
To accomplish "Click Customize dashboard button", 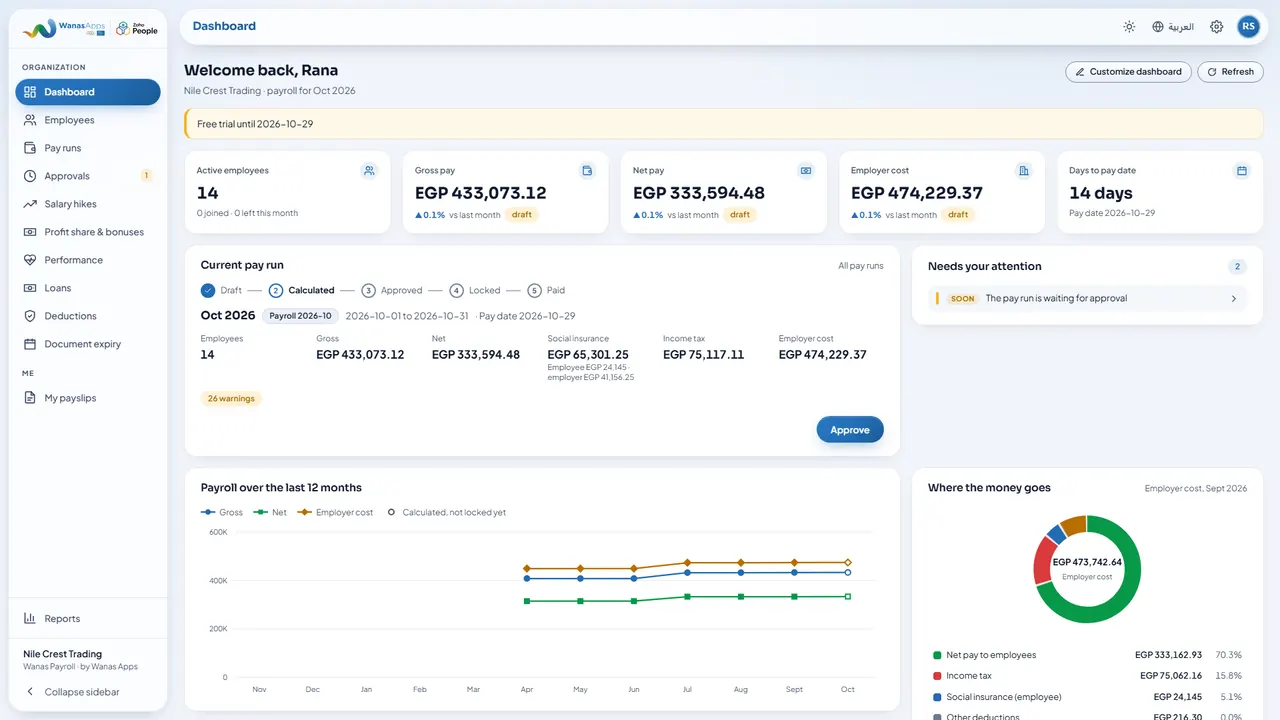I will pos(1129,72).
